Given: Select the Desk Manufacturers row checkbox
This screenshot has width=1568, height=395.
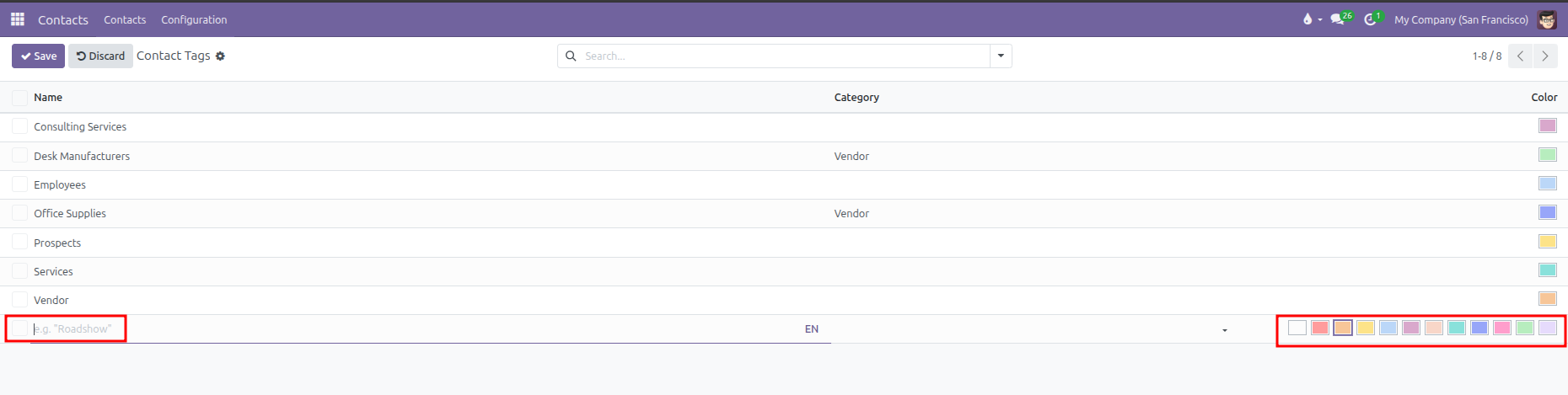Looking at the screenshot, I should tap(19, 155).
